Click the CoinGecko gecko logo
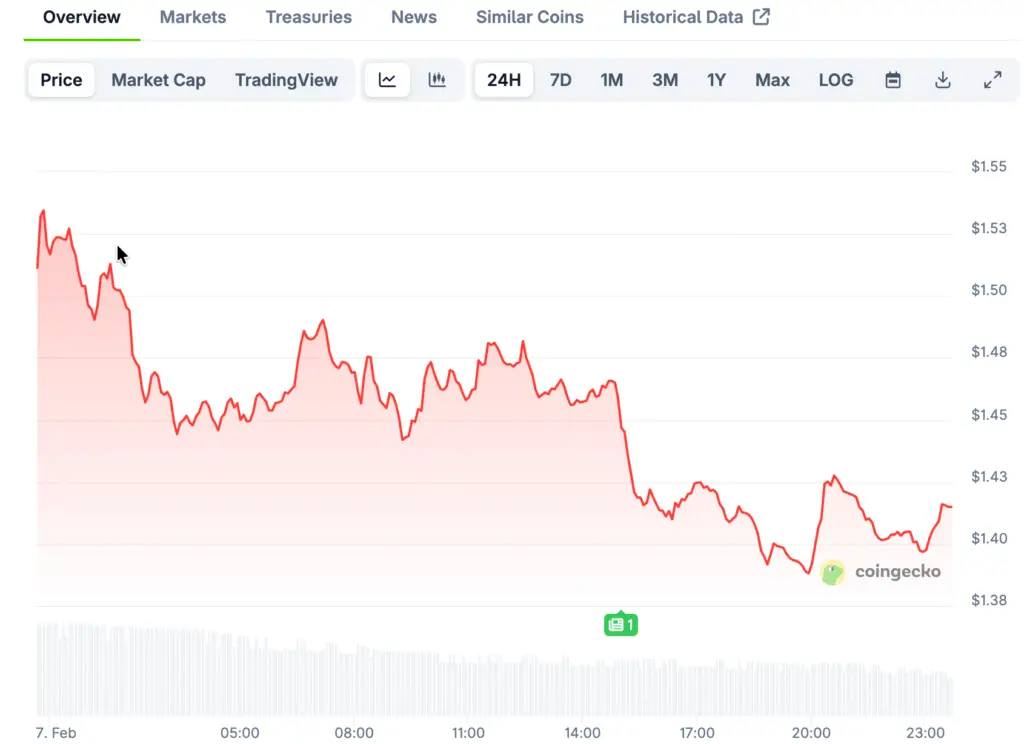This screenshot has height=744, width=1024. tap(833, 572)
